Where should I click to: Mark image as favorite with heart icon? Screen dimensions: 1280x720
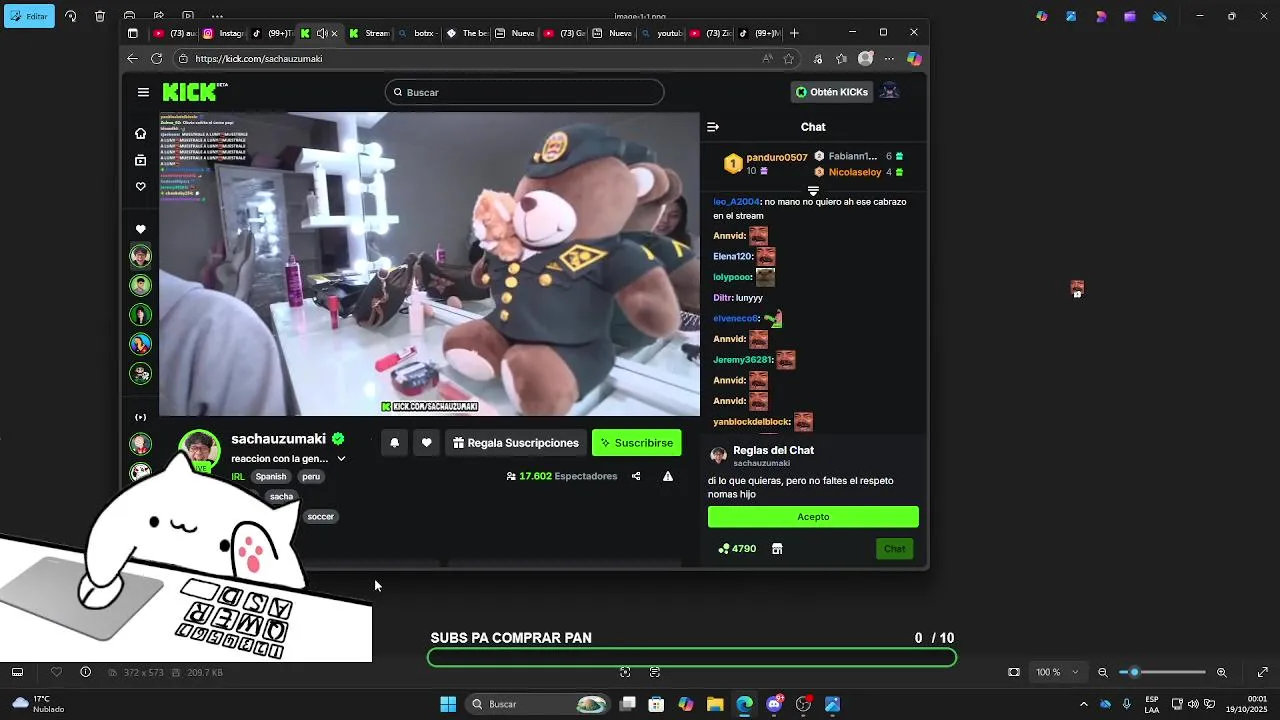[x=56, y=672]
